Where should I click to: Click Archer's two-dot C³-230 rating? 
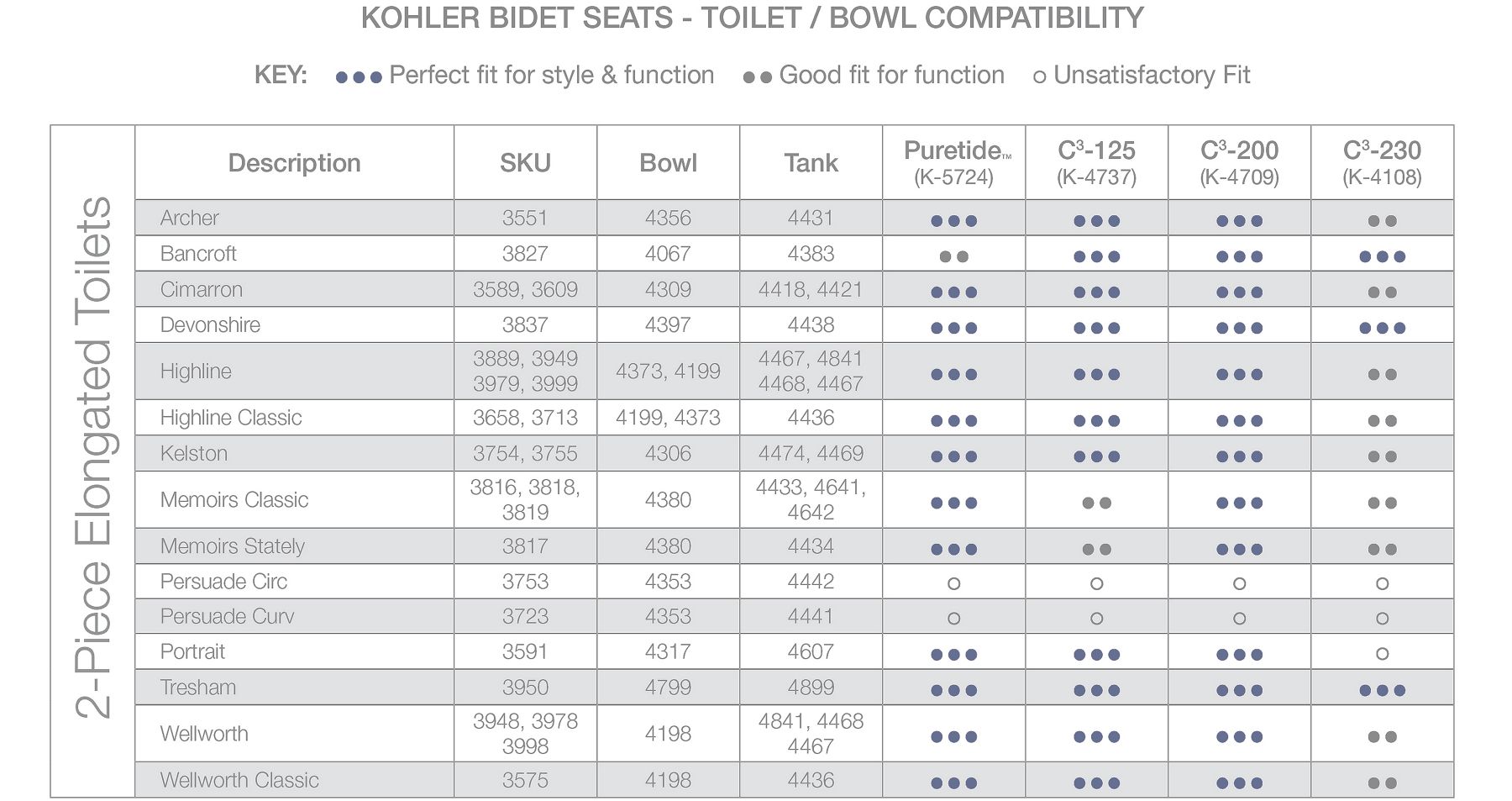[x=1382, y=221]
